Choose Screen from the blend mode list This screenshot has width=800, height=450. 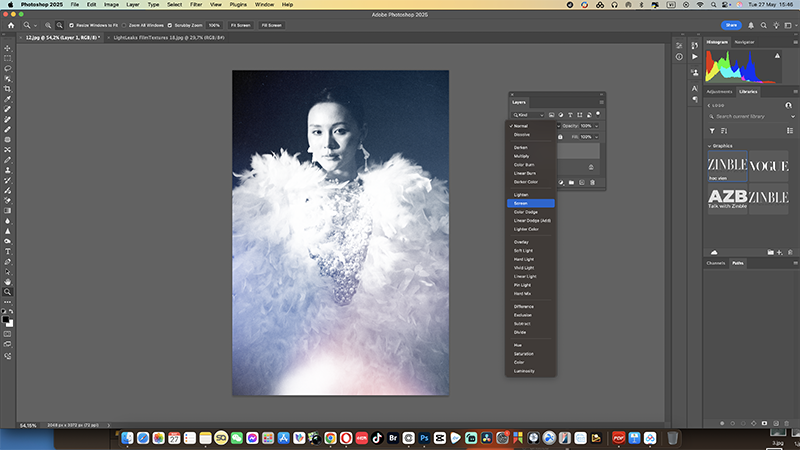[521, 203]
